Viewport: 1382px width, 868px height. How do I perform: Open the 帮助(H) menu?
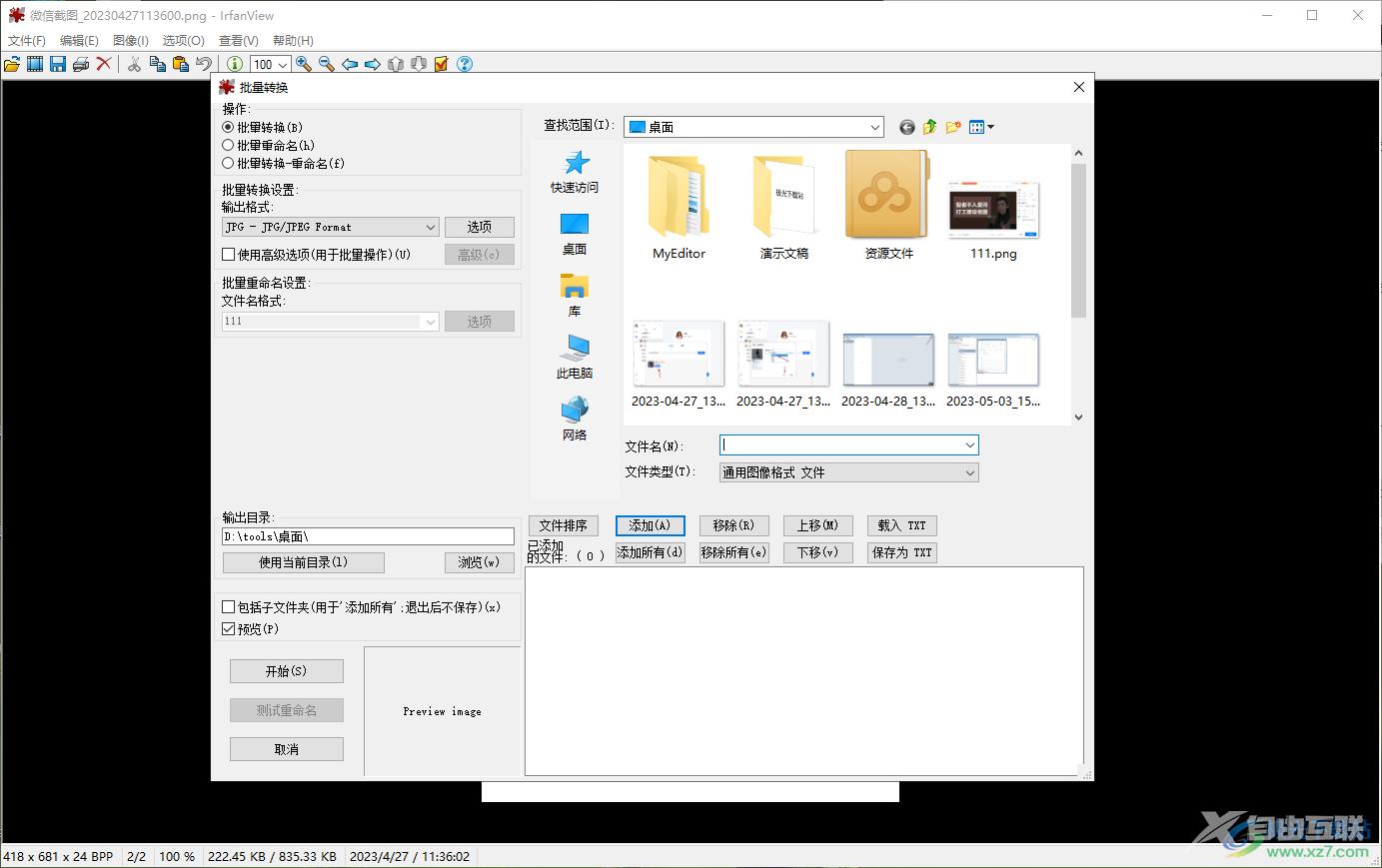click(x=293, y=41)
